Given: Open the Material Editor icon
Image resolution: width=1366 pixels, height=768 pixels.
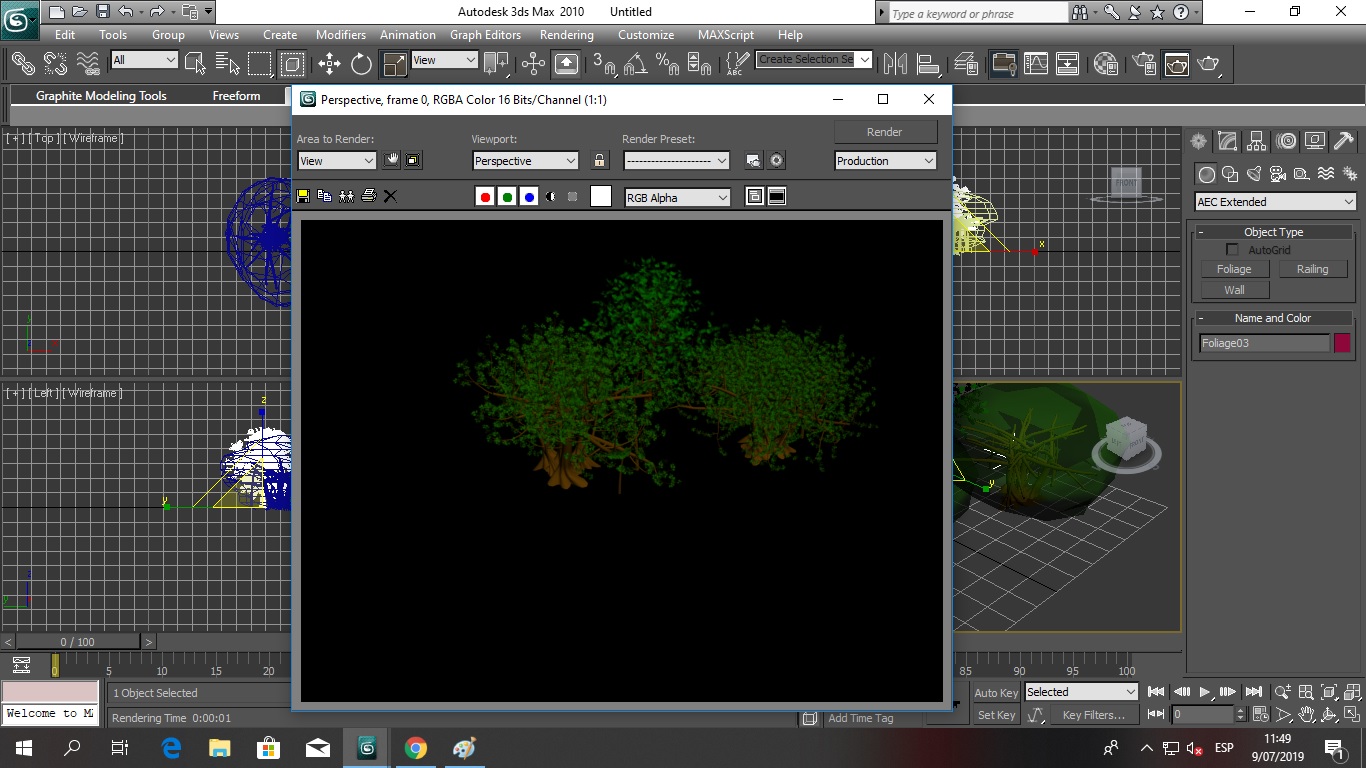Looking at the screenshot, I should (1105, 64).
